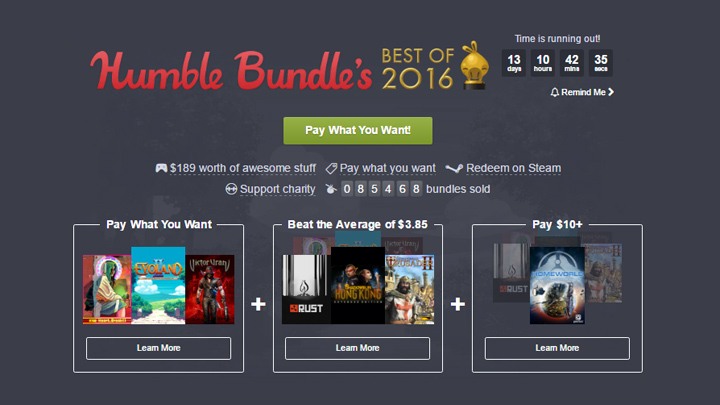The height and width of the screenshot is (405, 720).
Task: Open Learn More under Pay $10+
Action: pyautogui.click(x=557, y=348)
